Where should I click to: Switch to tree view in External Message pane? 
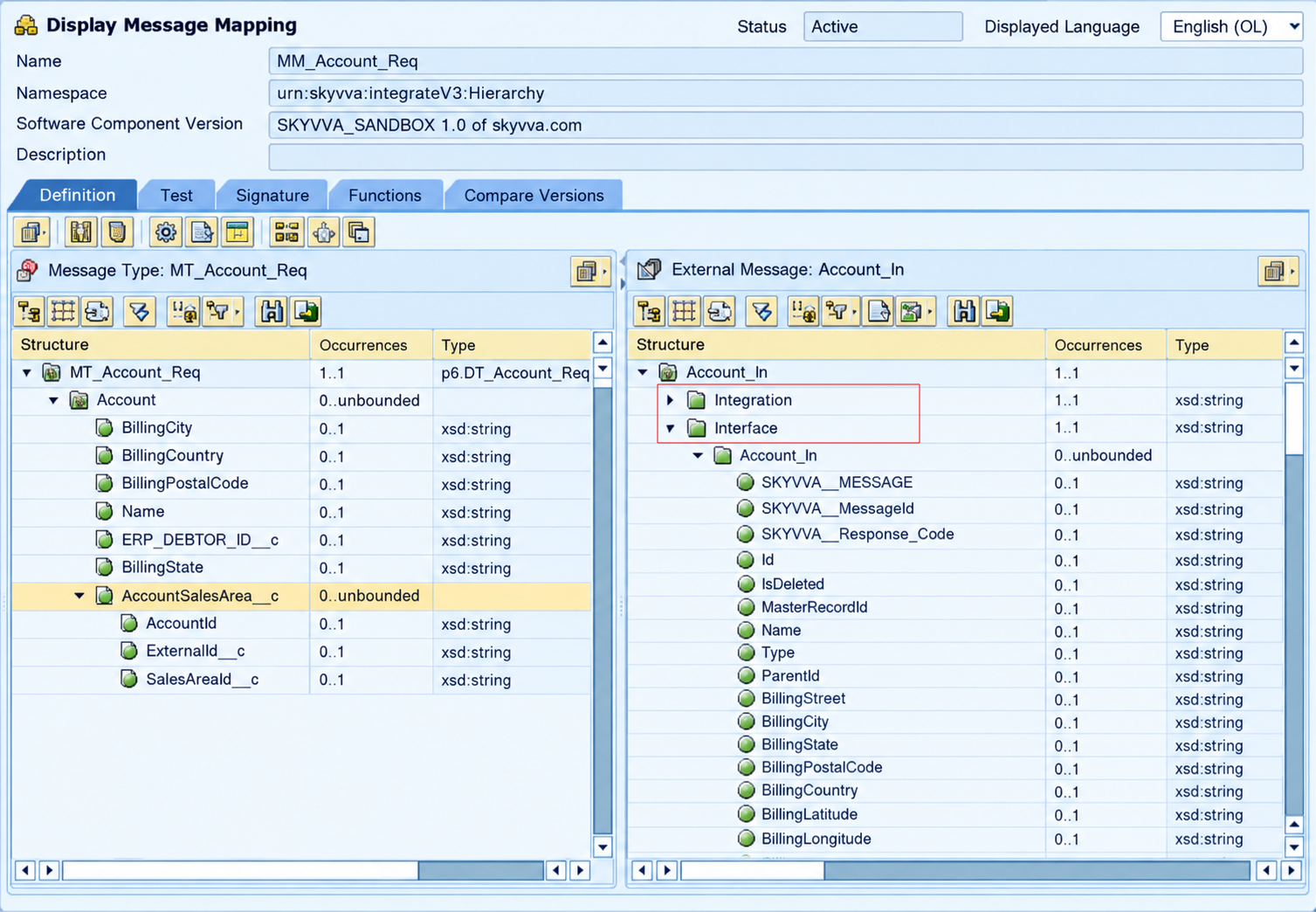click(649, 311)
